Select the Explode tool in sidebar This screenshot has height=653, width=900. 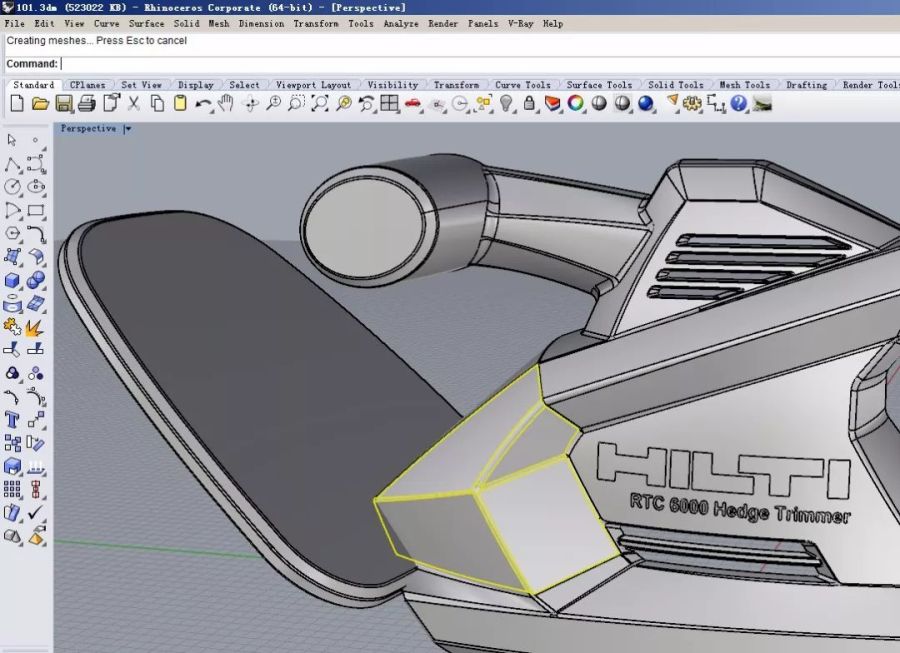[34, 327]
